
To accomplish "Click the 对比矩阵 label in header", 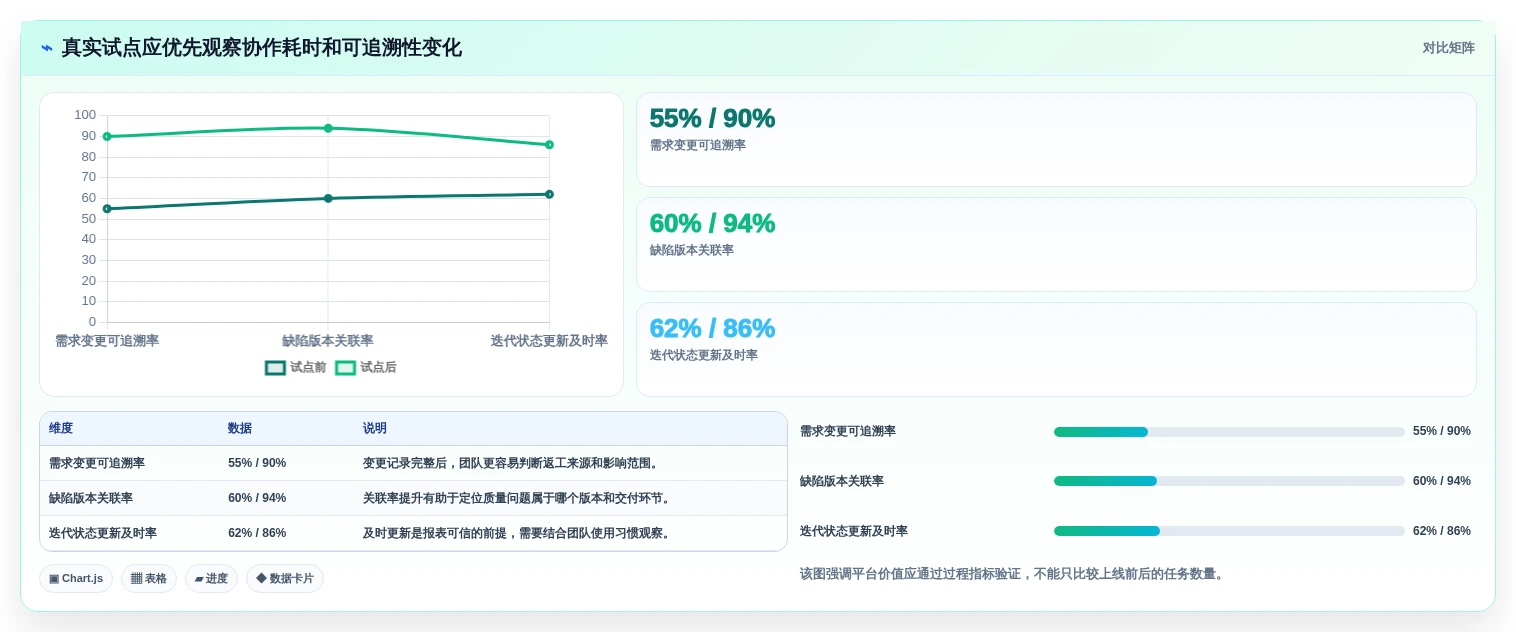I will pyautogui.click(x=1449, y=48).
